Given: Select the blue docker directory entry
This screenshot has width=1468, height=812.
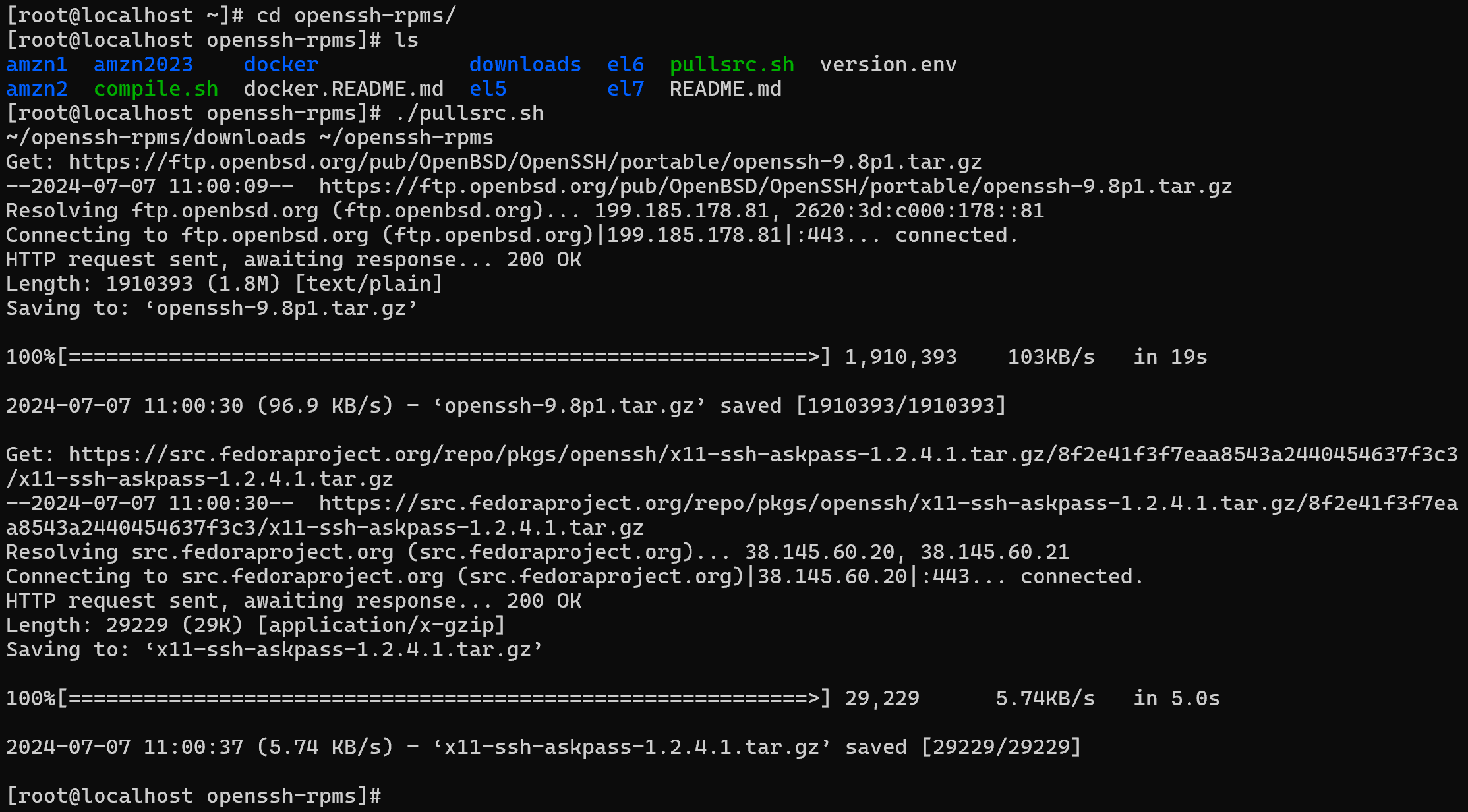Looking at the screenshot, I should (281, 65).
